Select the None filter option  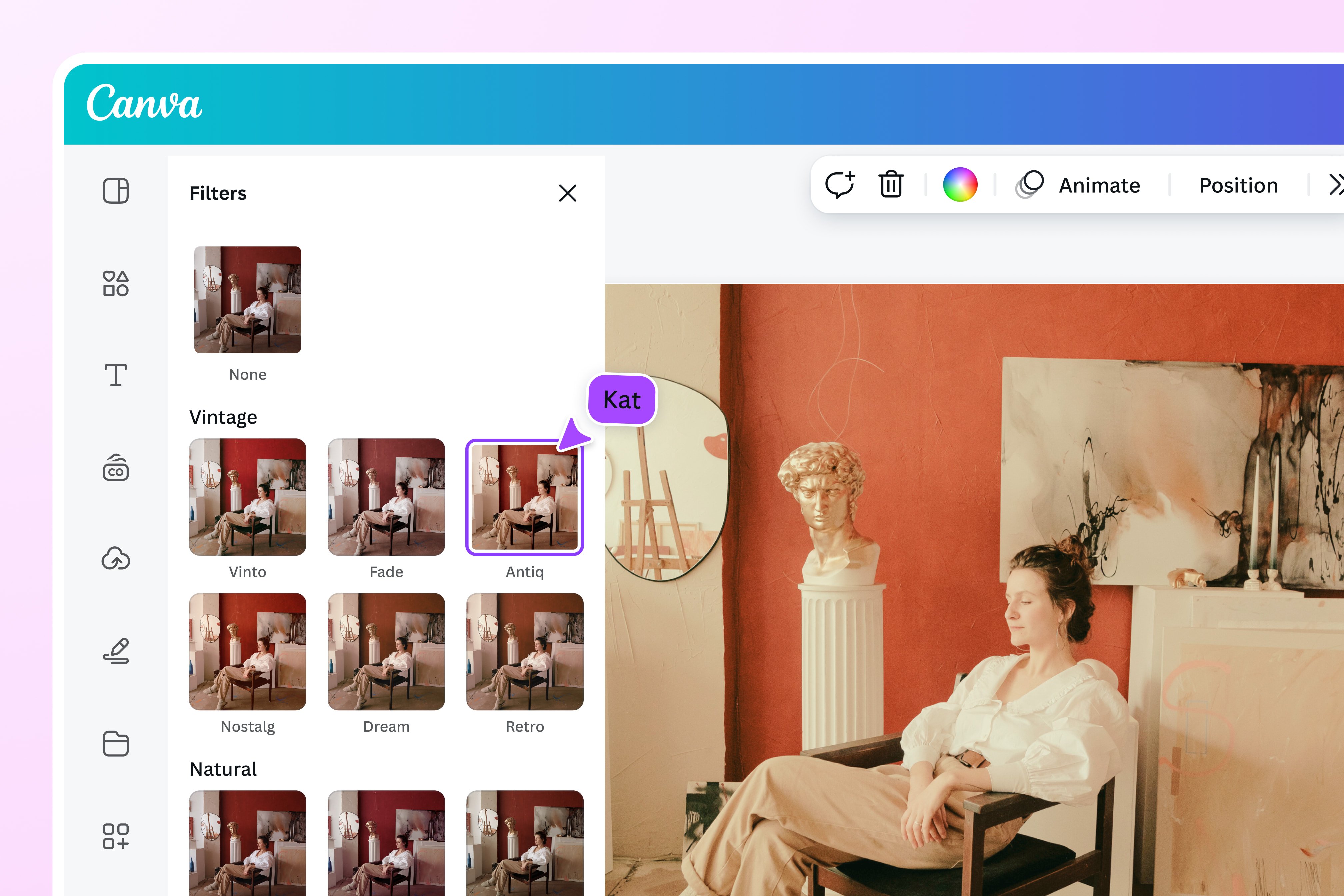click(247, 299)
